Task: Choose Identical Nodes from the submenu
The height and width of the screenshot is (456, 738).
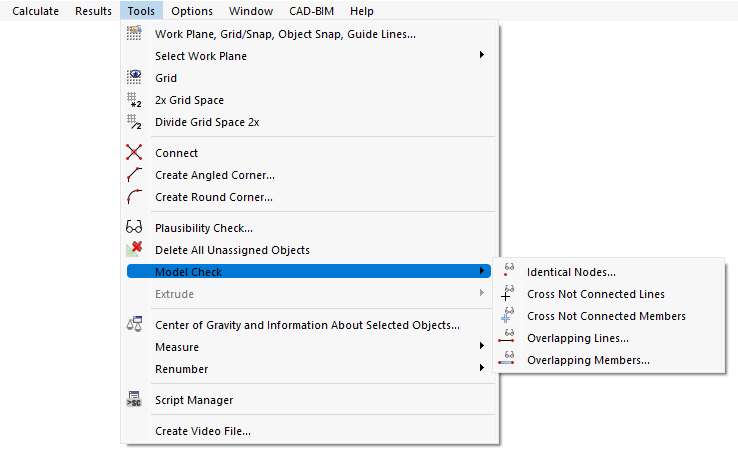Action: pyautogui.click(x=571, y=271)
